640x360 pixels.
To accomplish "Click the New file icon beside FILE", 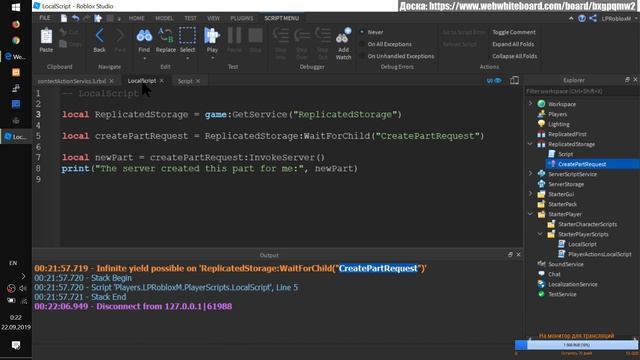I will pos(64,18).
